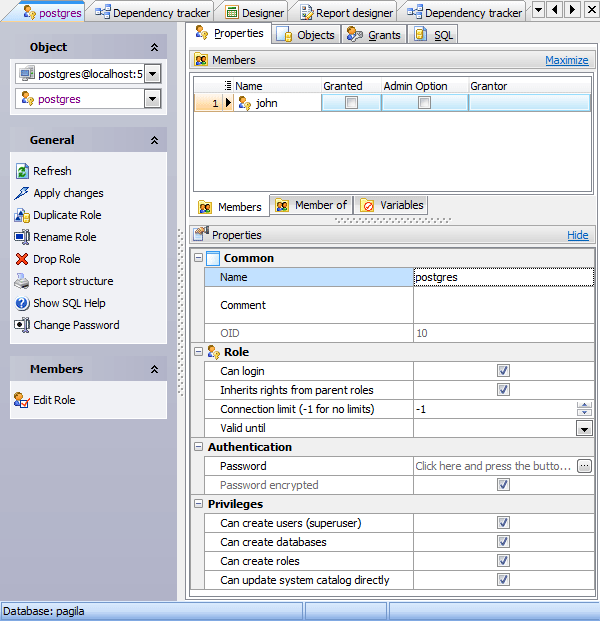Toggle the Can login checkbox
Image resolution: width=600 pixels, height=621 pixels.
[x=503, y=371]
